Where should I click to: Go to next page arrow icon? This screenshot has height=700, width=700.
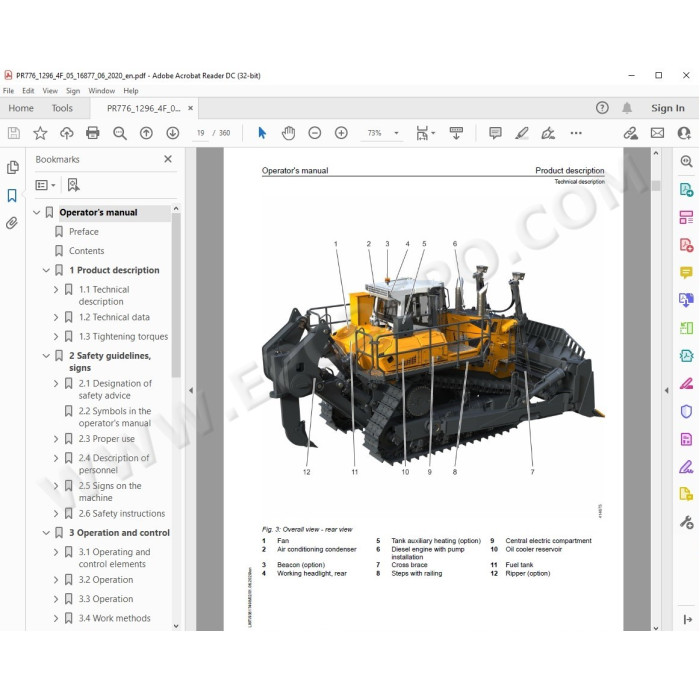173,133
